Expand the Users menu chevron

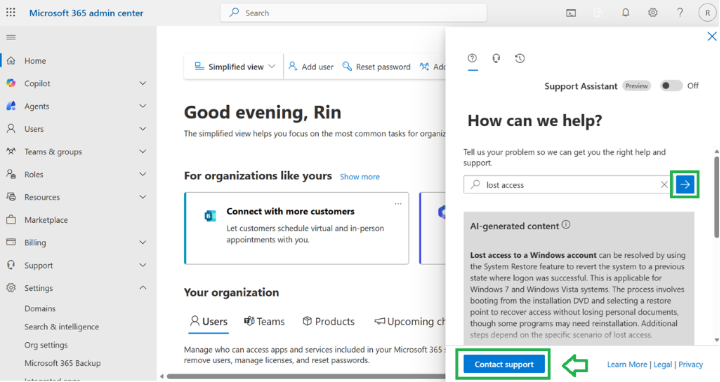[x=143, y=129]
